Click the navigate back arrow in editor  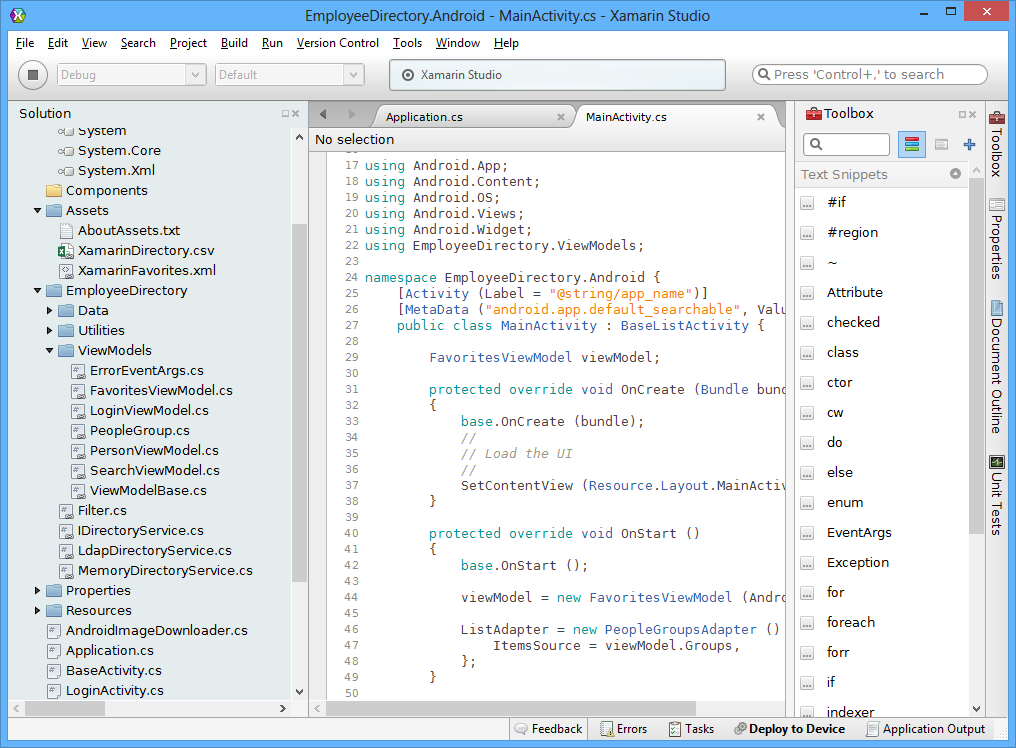coord(323,114)
